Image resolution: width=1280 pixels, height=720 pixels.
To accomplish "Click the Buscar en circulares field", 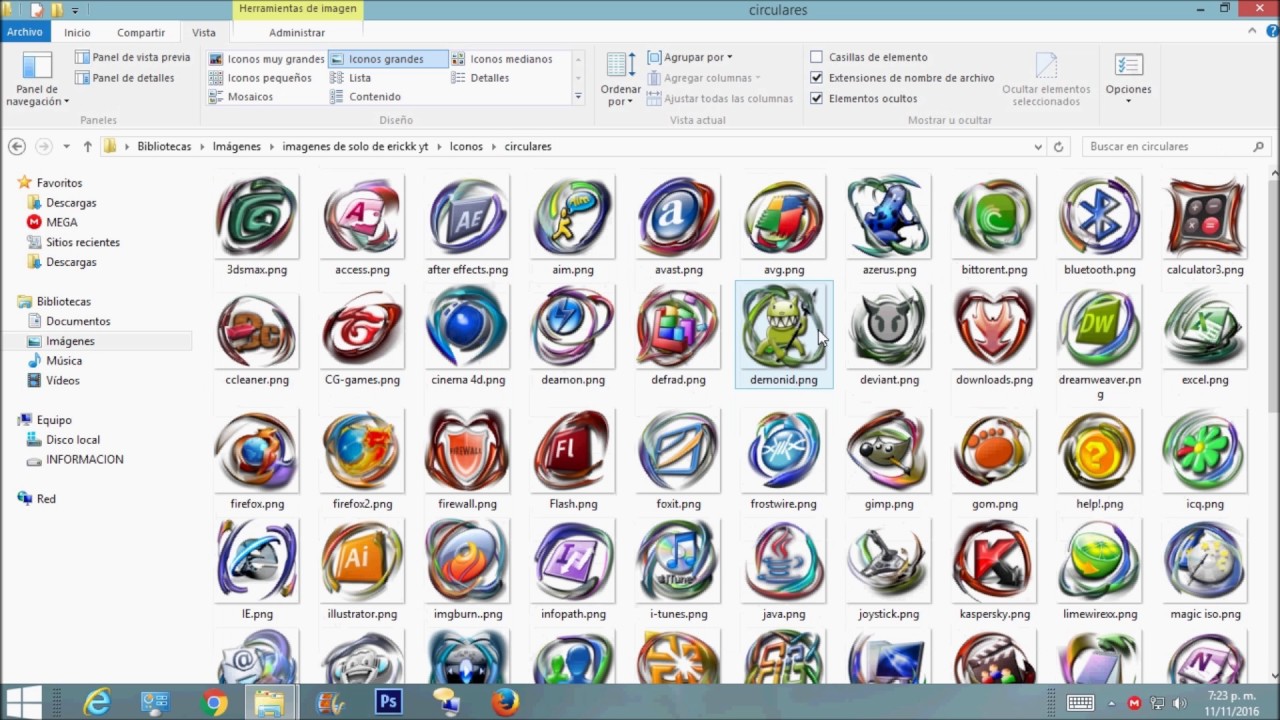I will (x=1177, y=146).
